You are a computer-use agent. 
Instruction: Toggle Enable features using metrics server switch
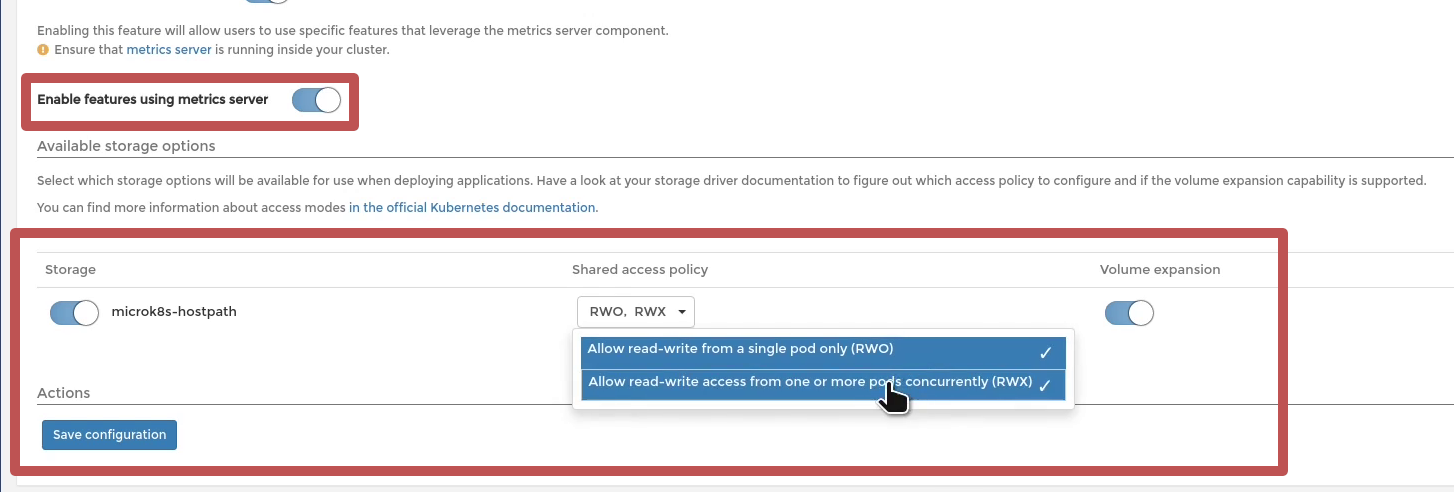pos(316,100)
